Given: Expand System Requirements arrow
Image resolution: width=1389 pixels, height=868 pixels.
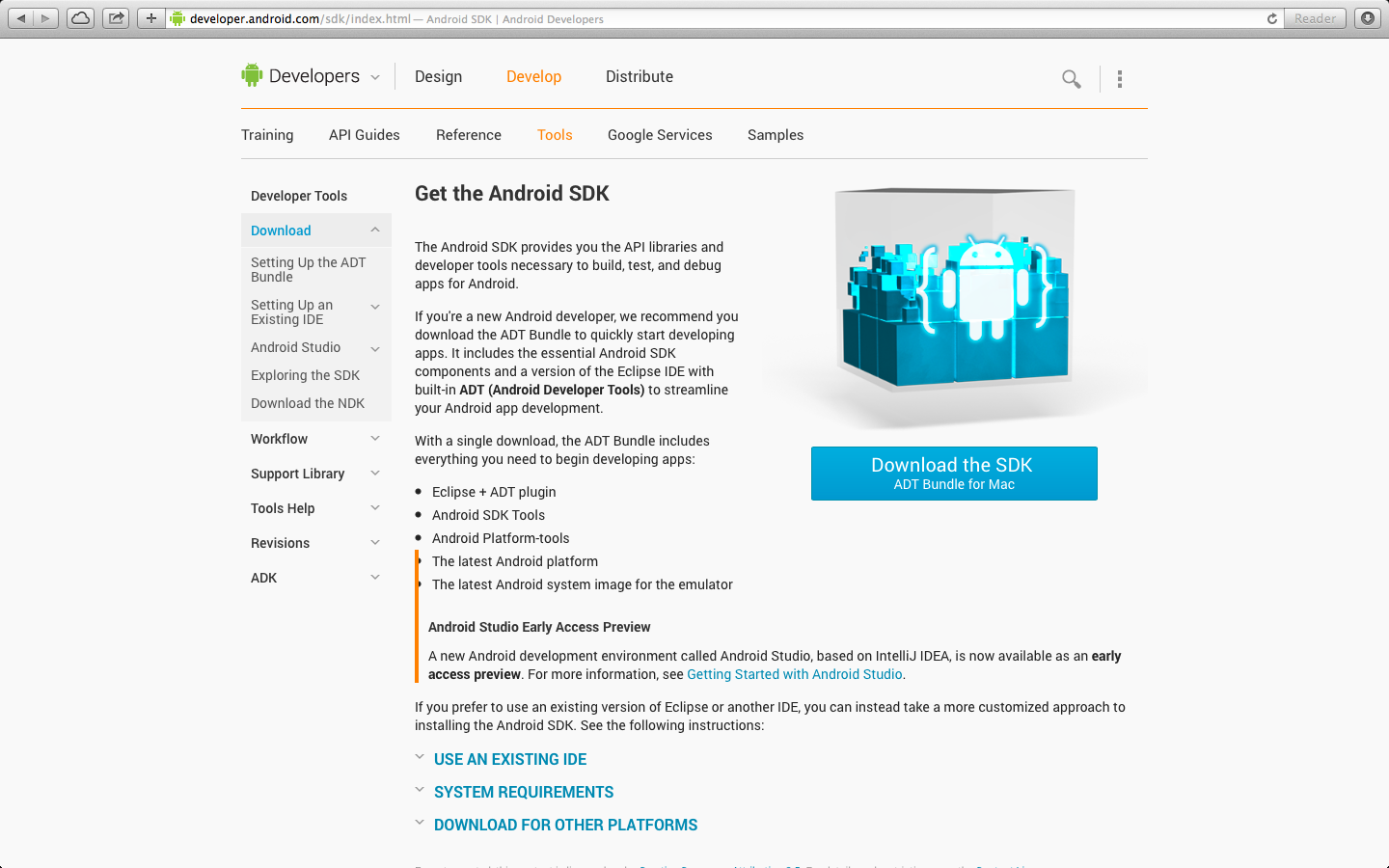Looking at the screenshot, I should pyautogui.click(x=420, y=790).
